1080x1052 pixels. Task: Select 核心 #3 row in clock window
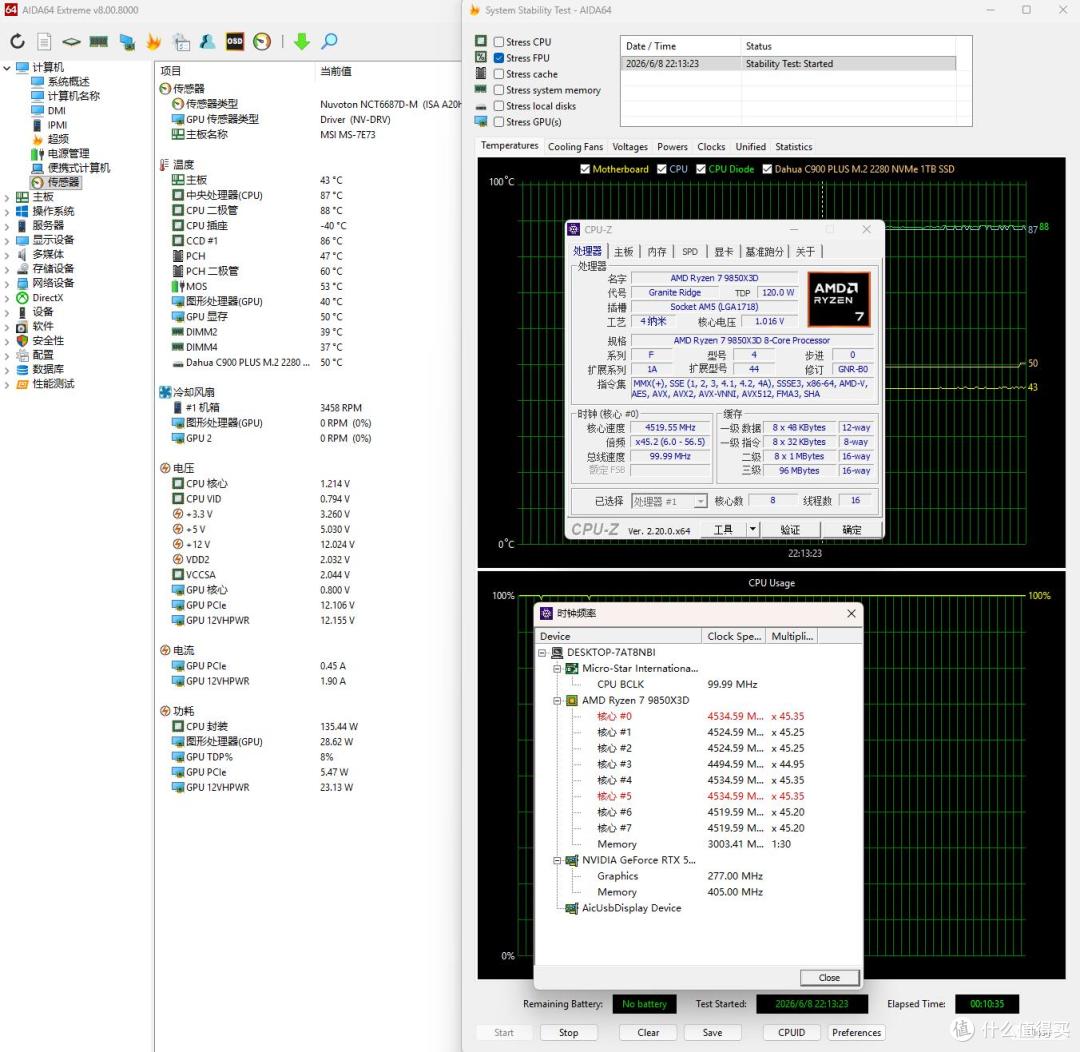[x=699, y=764]
